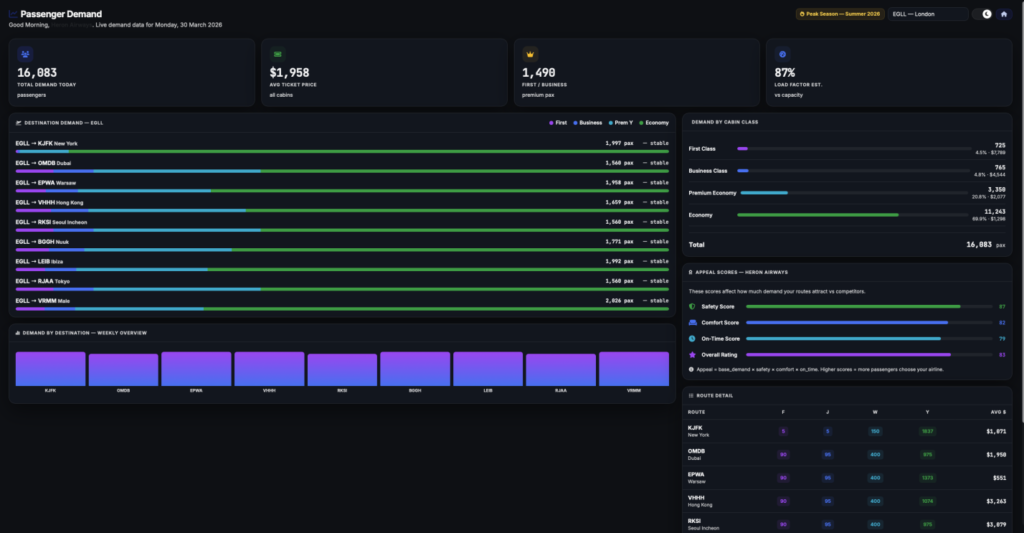This screenshot has height=533, width=1024.
Task: Click the blue gauge icon on Load Factor card
Action: click(x=782, y=54)
